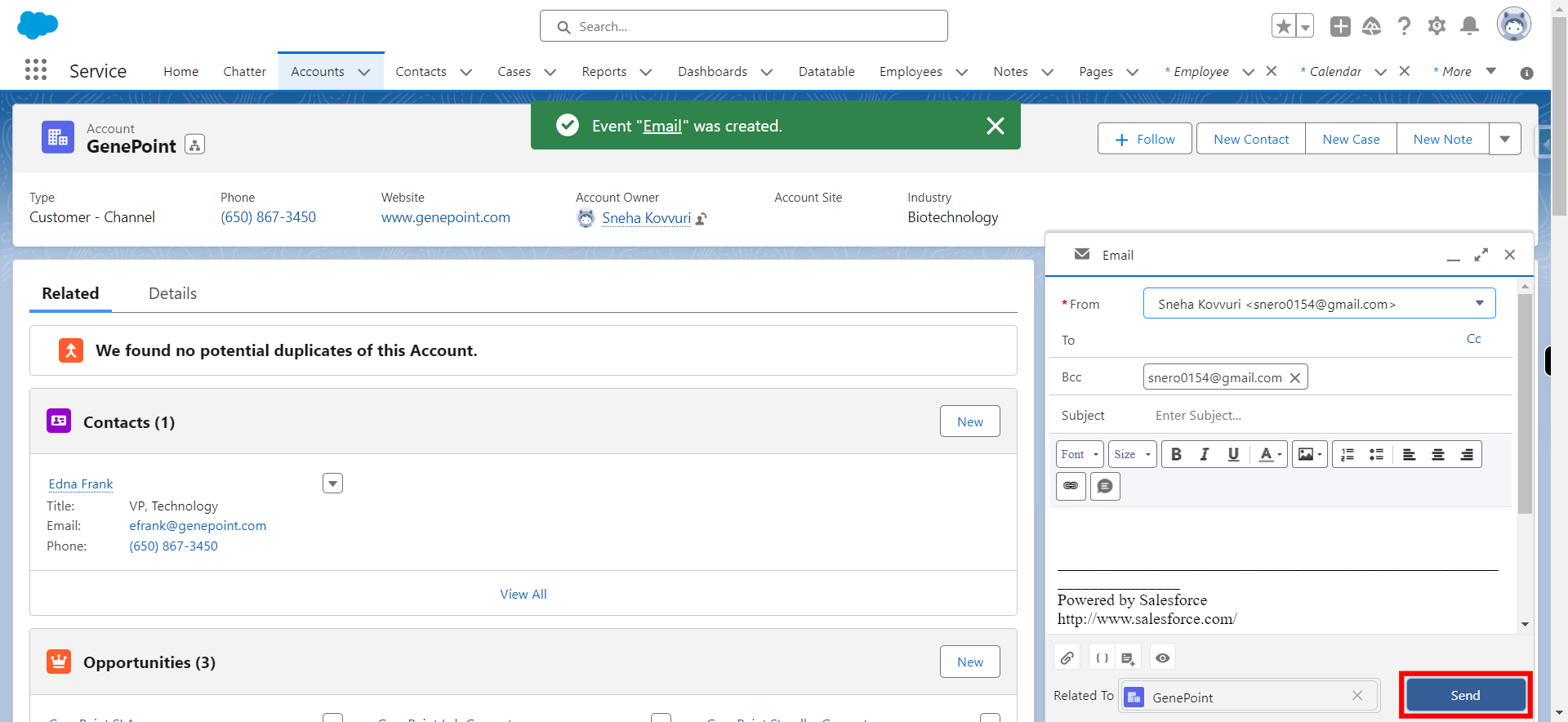Open the Datatable tab

click(826, 72)
